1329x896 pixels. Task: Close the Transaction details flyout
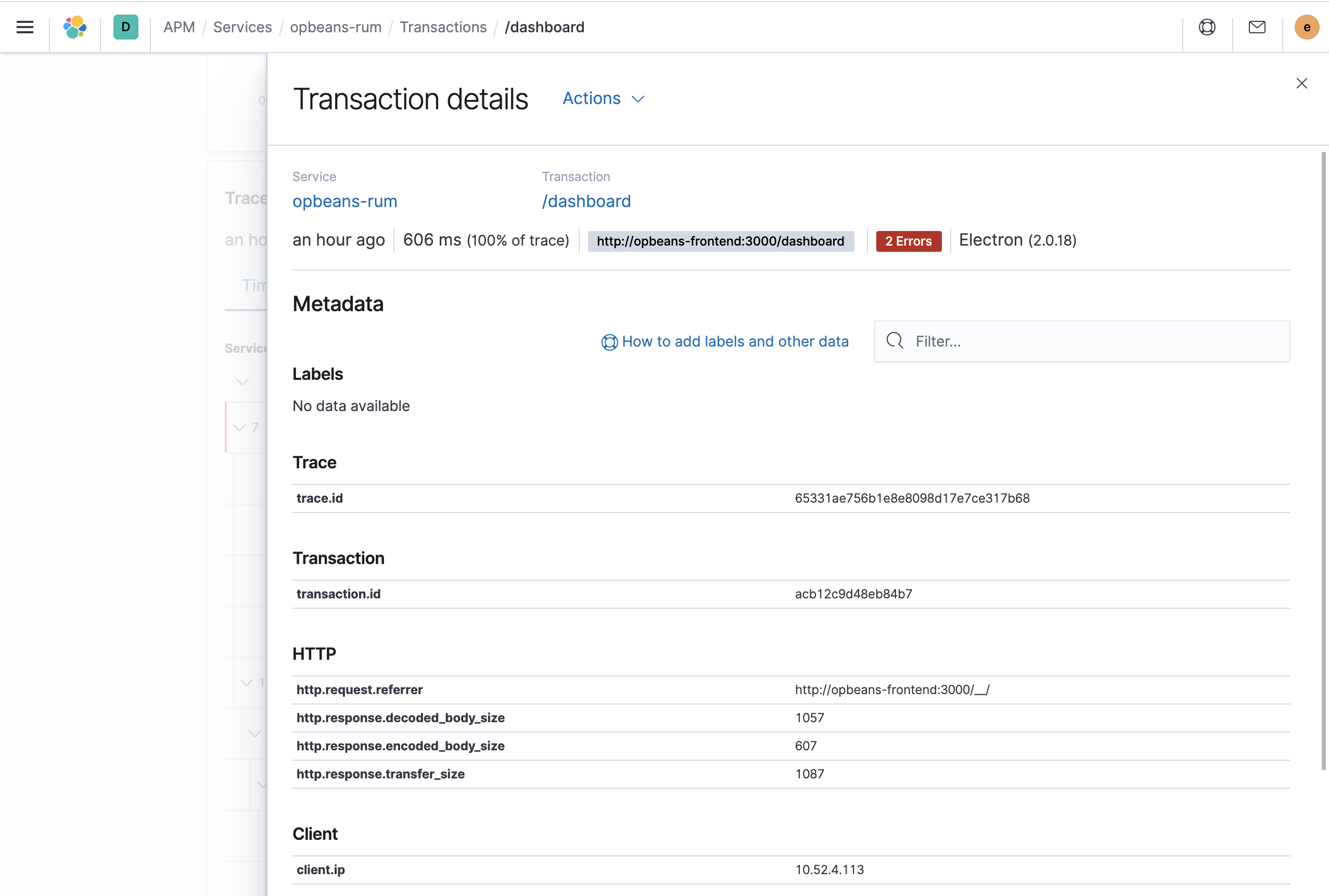click(1302, 83)
